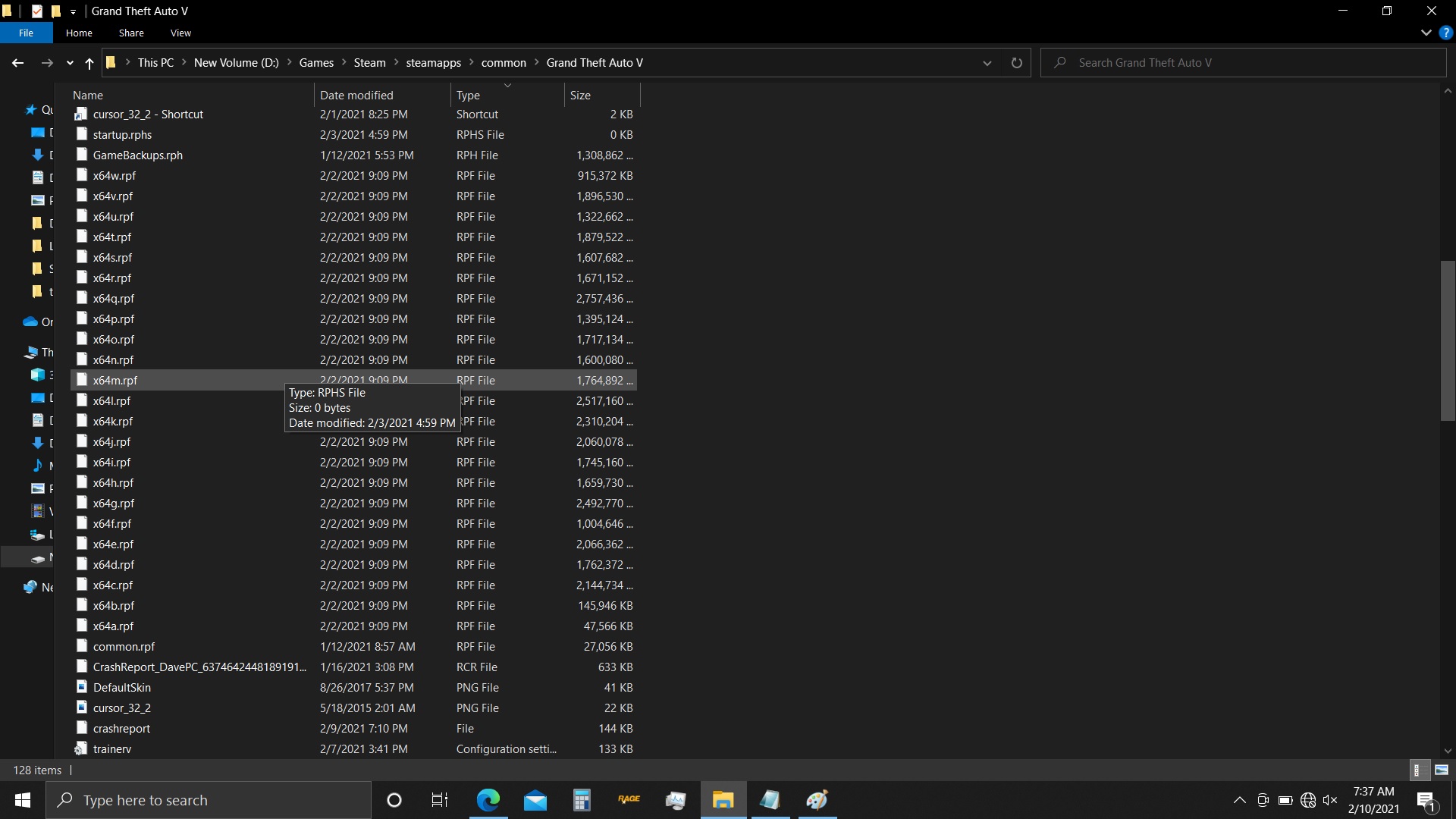Click the vertical scrollbar thumb
1456x819 pixels.
[1447, 341]
